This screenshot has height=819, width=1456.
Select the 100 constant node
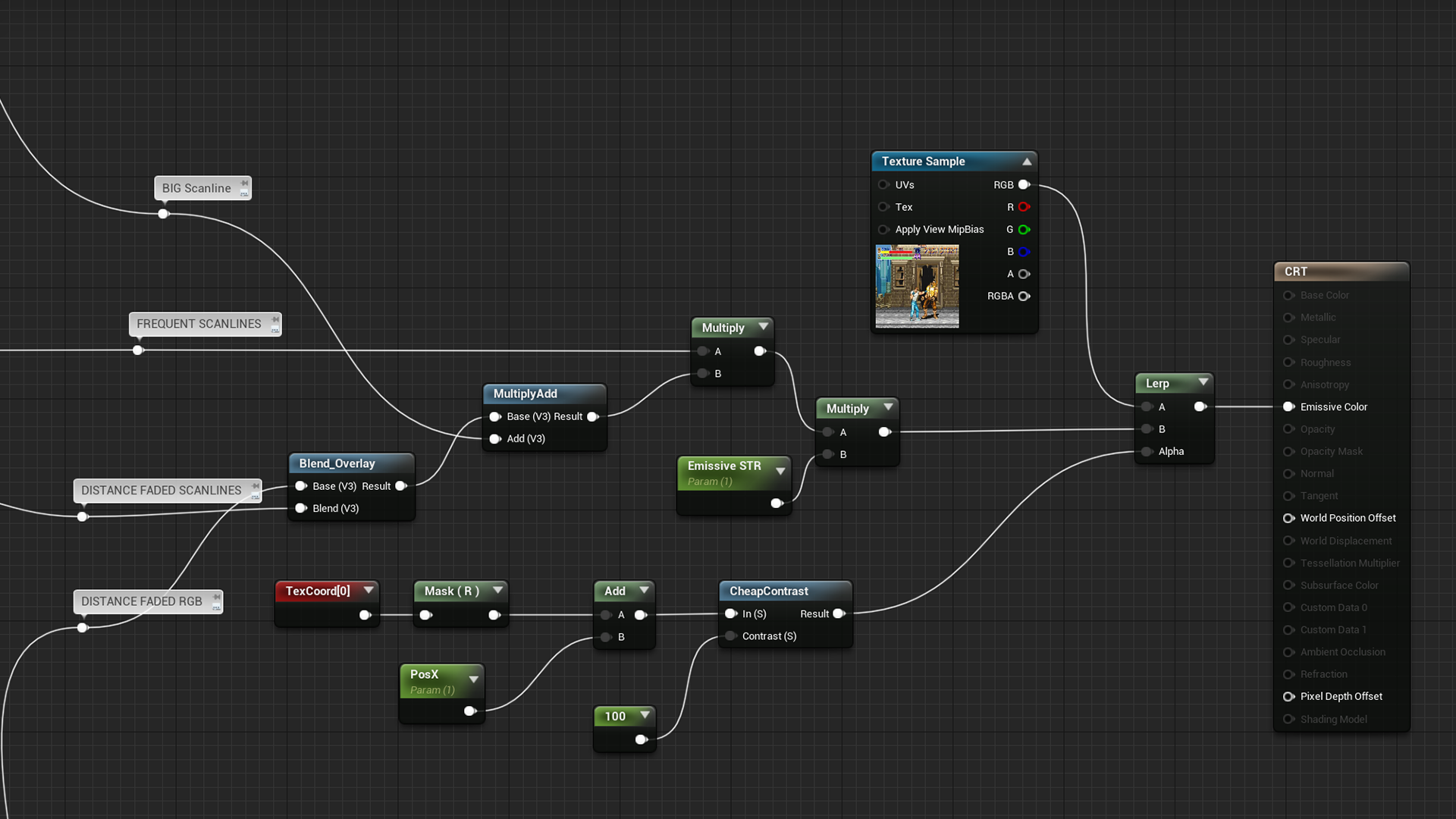coord(614,716)
